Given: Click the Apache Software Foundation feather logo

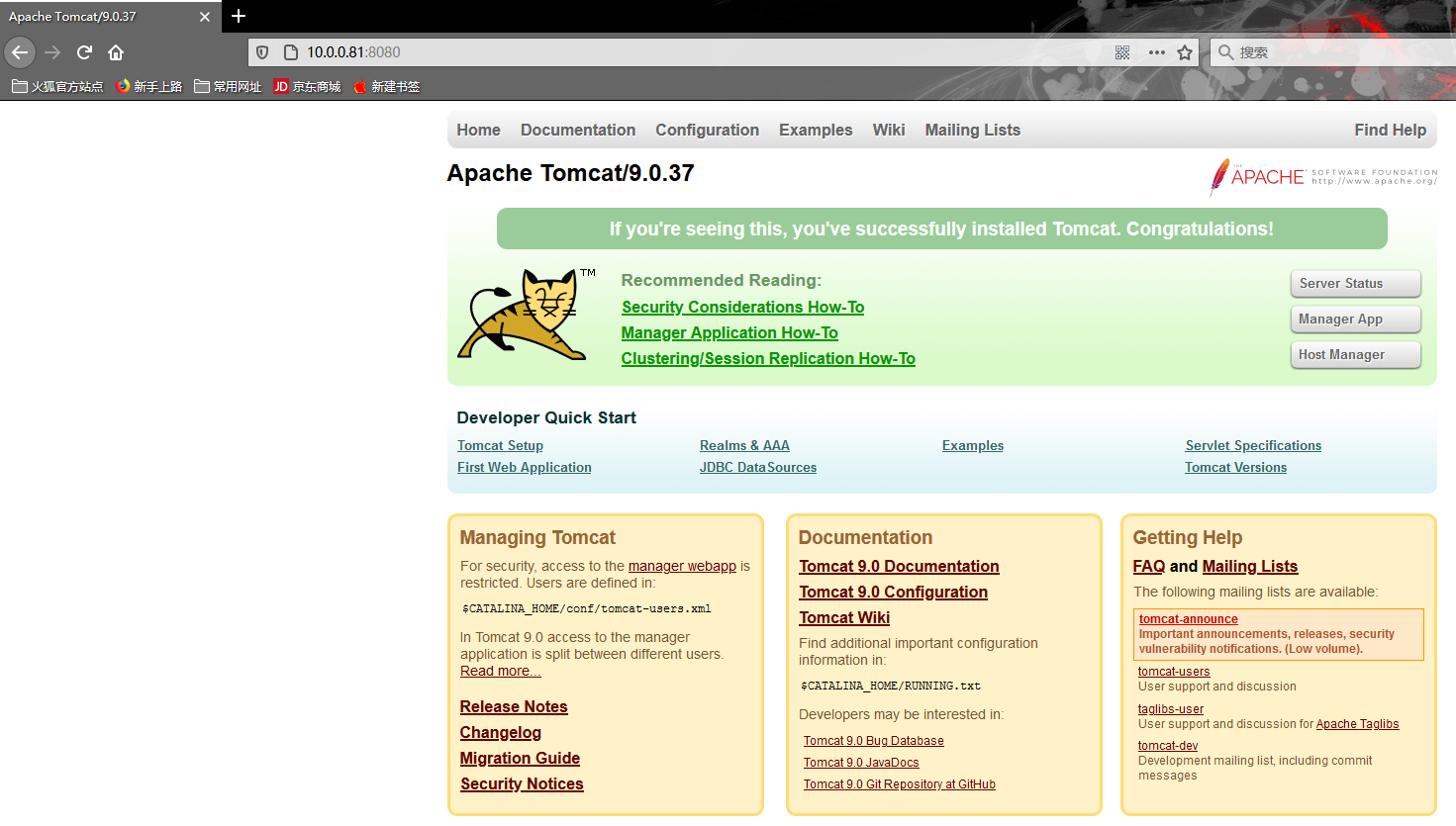Looking at the screenshot, I should click(1322, 177).
